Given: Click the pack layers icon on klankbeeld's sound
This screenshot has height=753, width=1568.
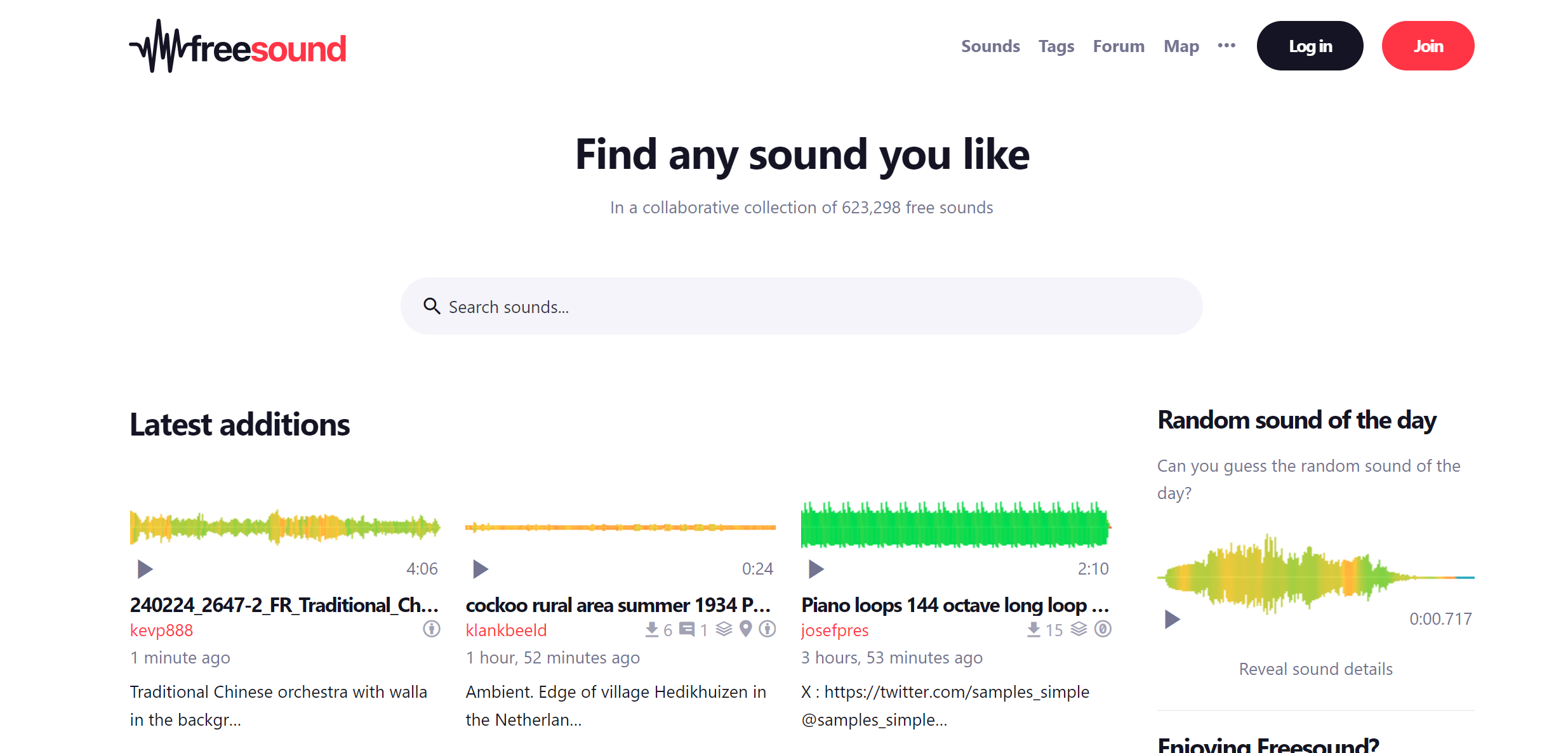Looking at the screenshot, I should coord(724,629).
